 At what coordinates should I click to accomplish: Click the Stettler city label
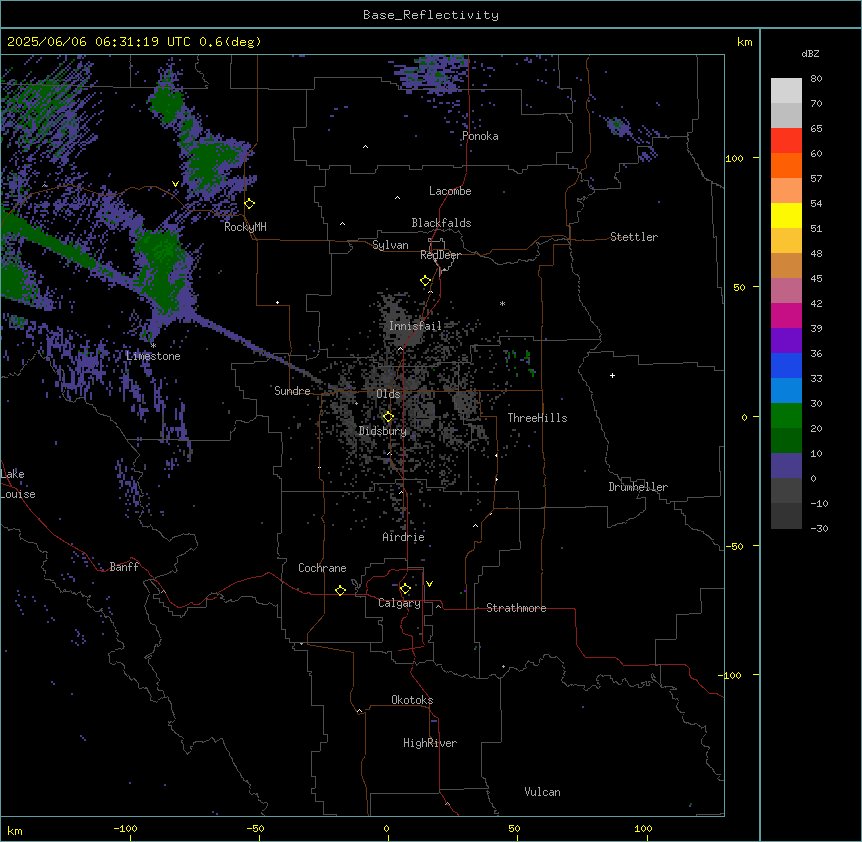pyautogui.click(x=634, y=237)
